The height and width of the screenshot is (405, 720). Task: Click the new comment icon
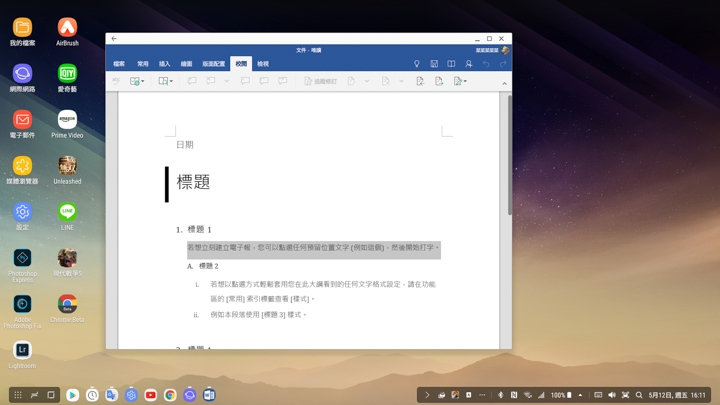[x=191, y=81]
